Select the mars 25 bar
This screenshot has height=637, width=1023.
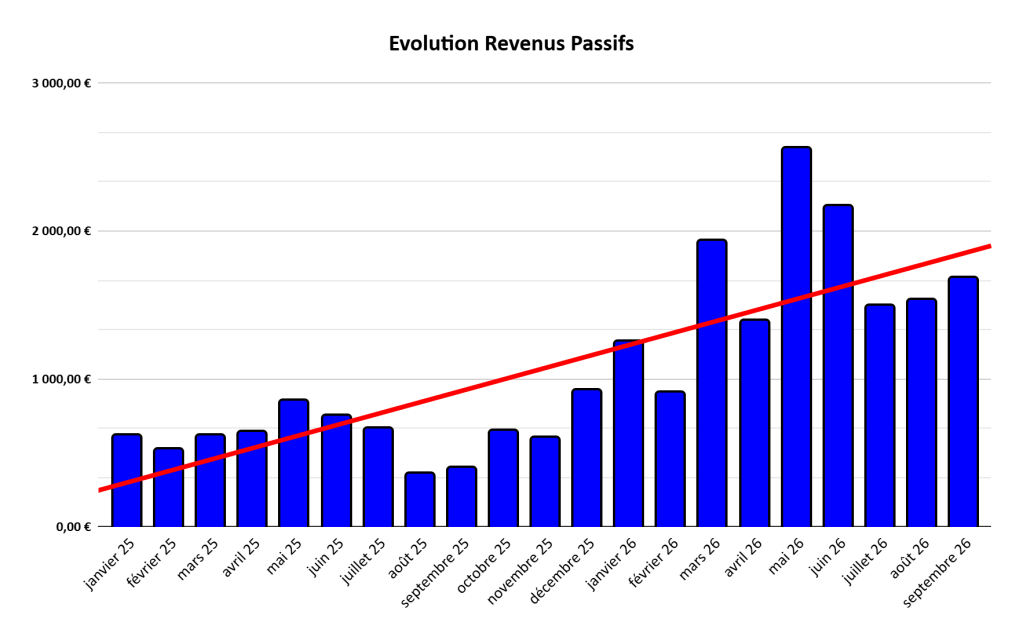point(210,480)
